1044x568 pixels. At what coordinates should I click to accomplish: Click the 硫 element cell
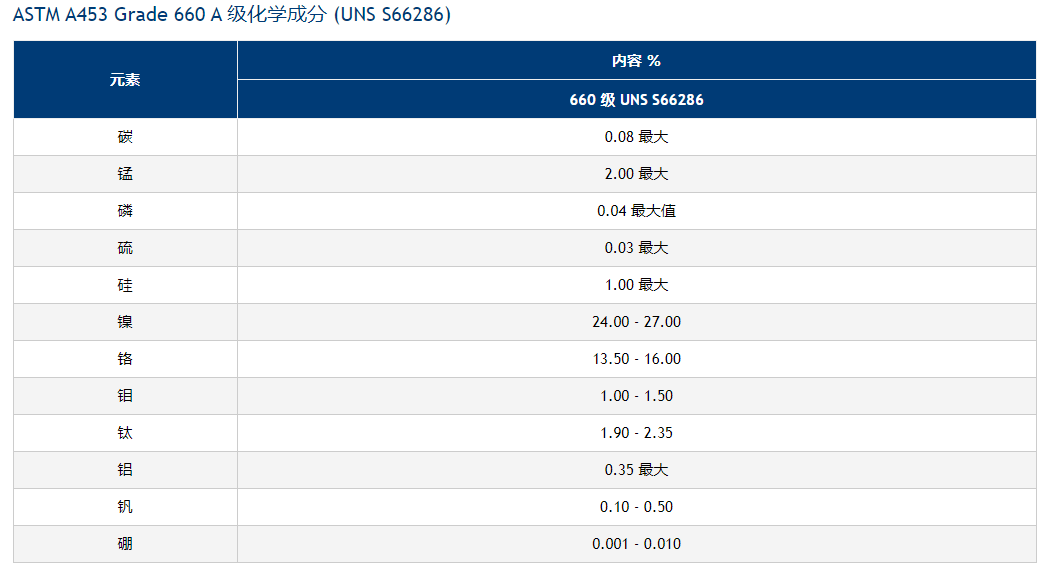tap(125, 248)
